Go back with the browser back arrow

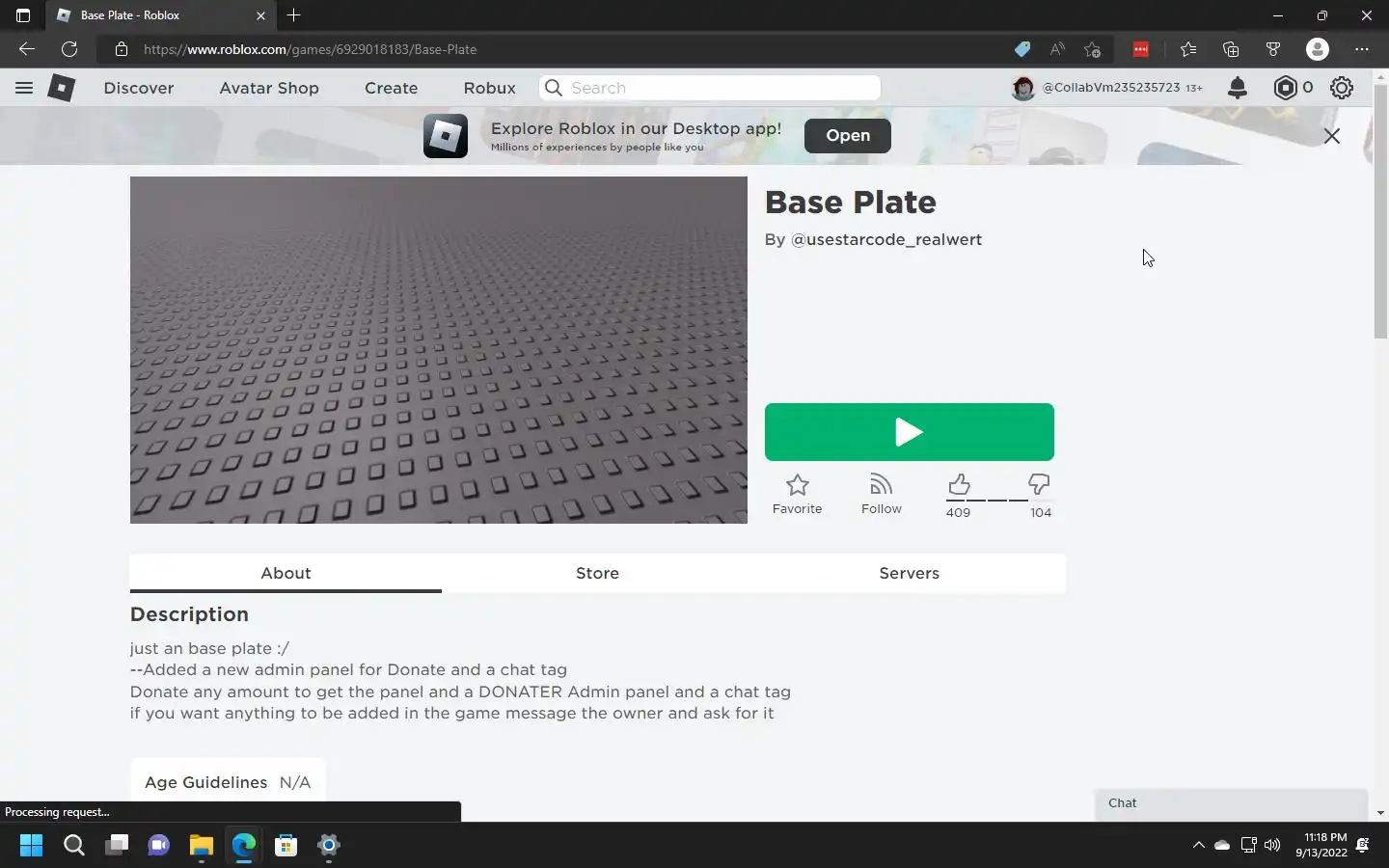(x=27, y=49)
